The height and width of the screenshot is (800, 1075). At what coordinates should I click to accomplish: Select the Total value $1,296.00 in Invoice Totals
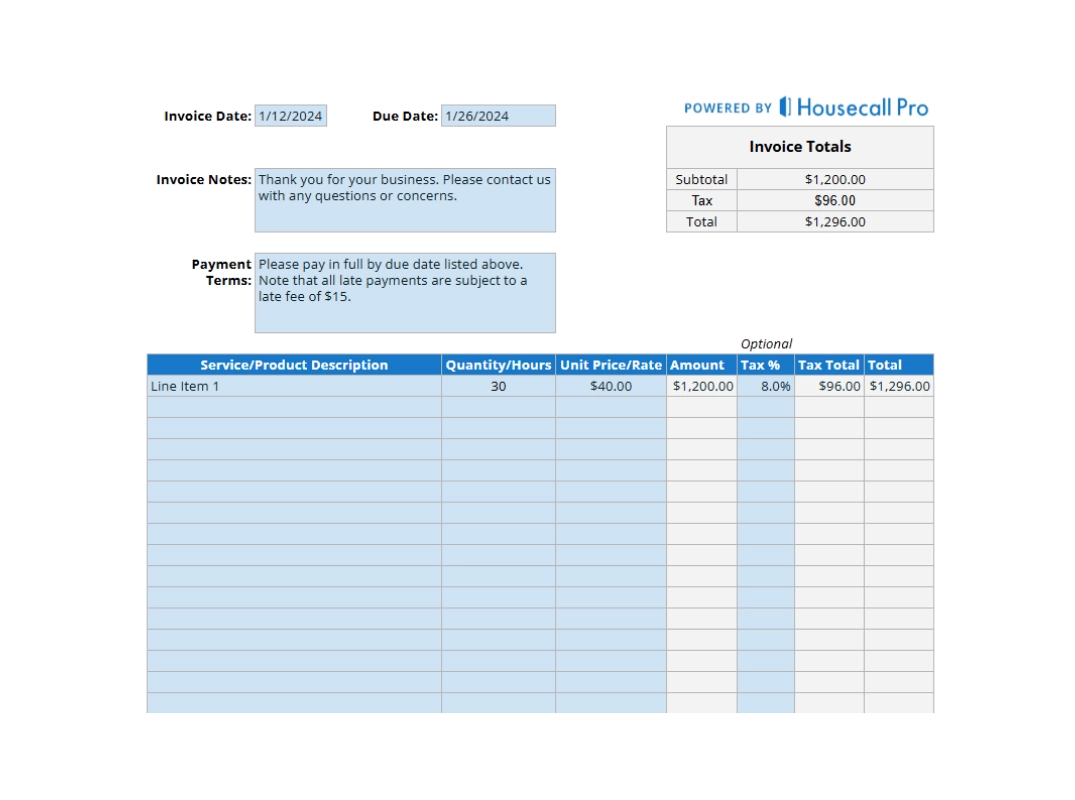click(x=834, y=221)
